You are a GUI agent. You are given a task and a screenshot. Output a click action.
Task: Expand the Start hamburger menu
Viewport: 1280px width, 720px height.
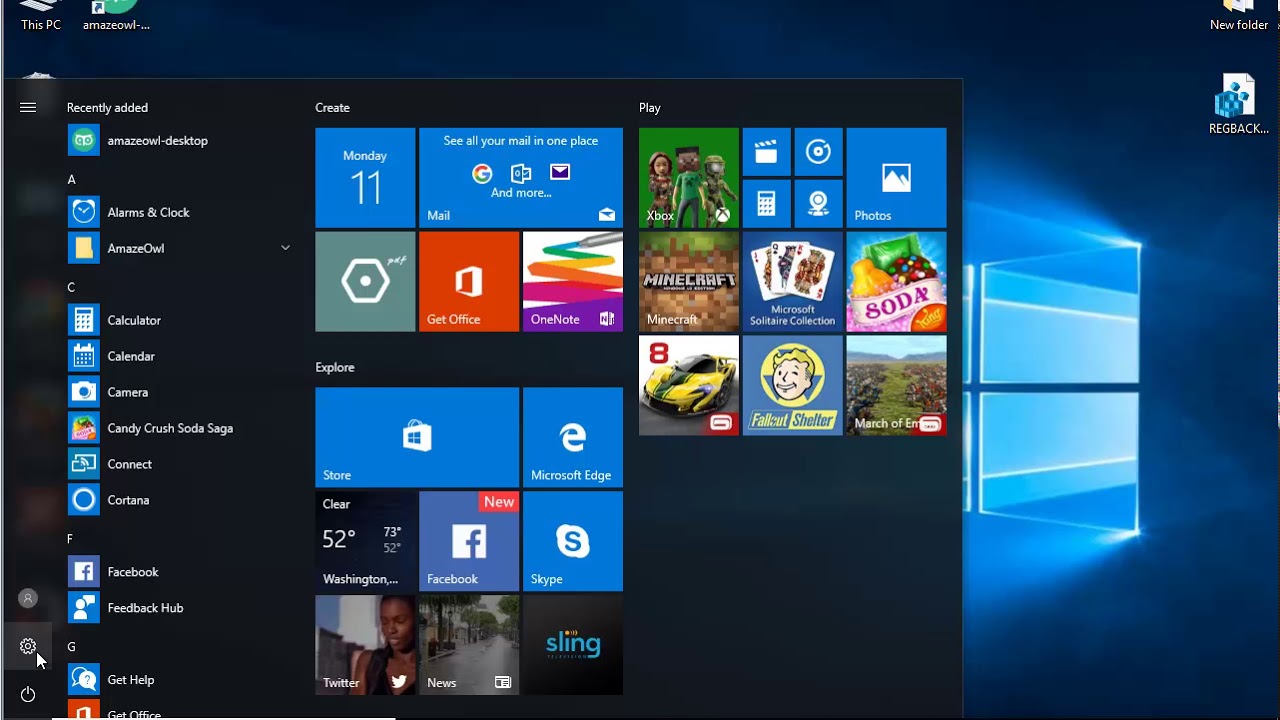(x=28, y=107)
